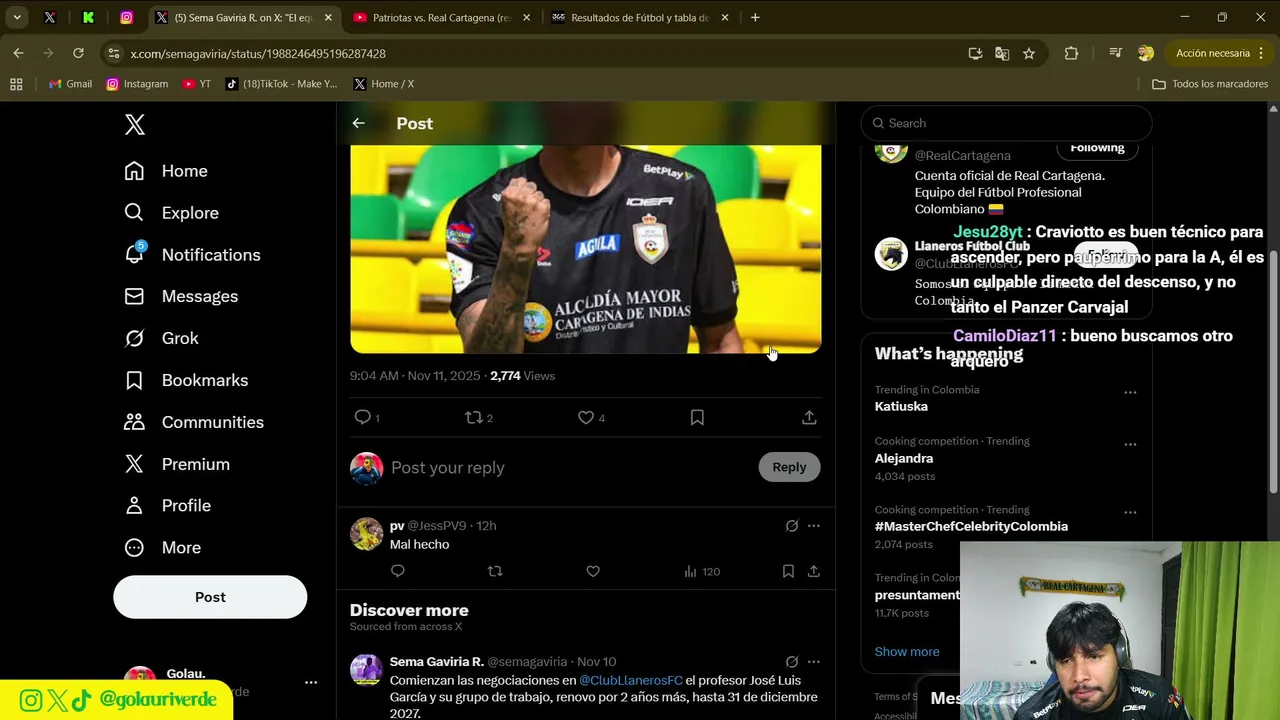
Task: Open Sema Gaviria R. profile name
Action: point(437,662)
